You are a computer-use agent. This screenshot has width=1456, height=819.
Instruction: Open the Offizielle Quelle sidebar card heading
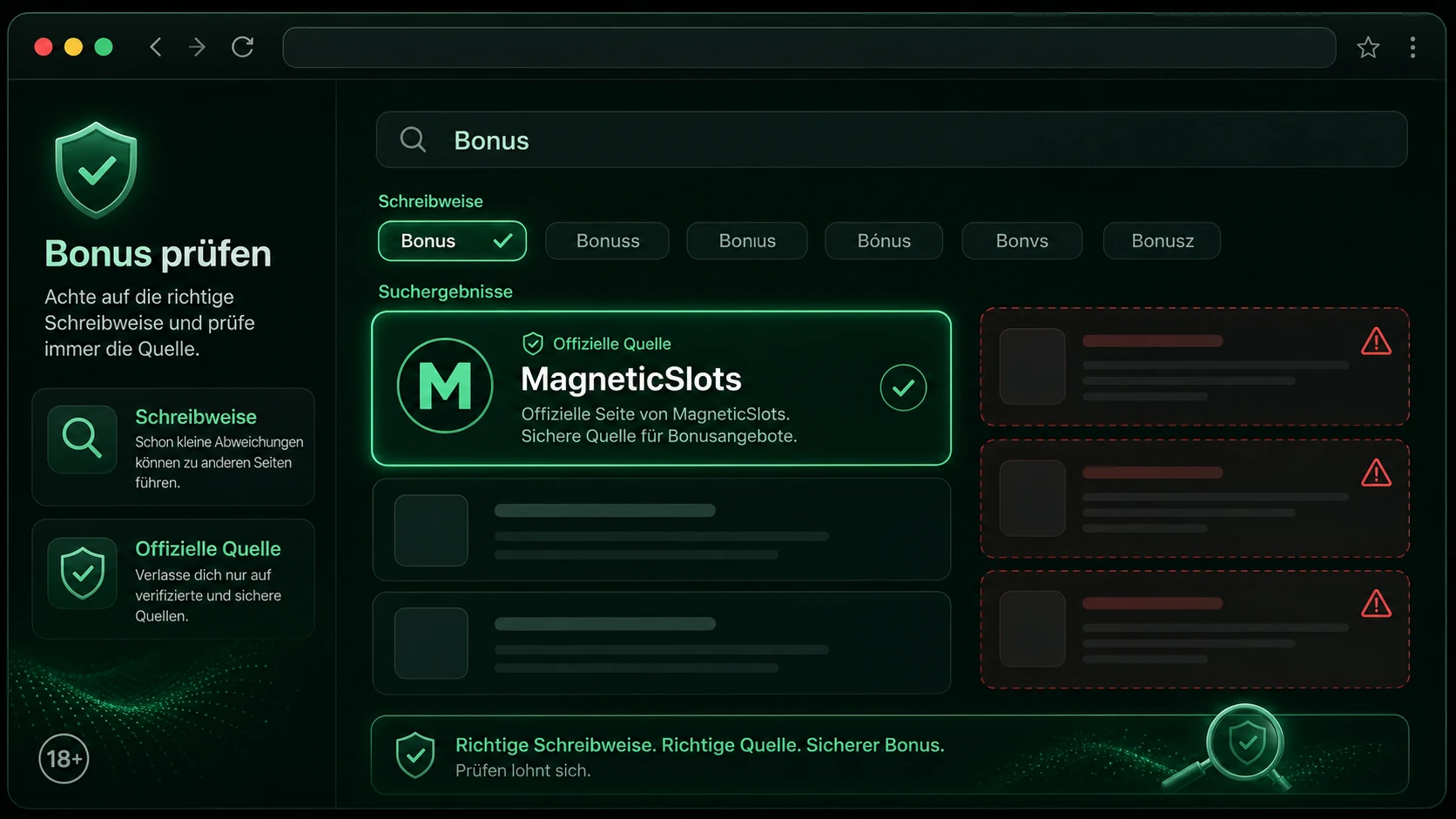(x=208, y=549)
